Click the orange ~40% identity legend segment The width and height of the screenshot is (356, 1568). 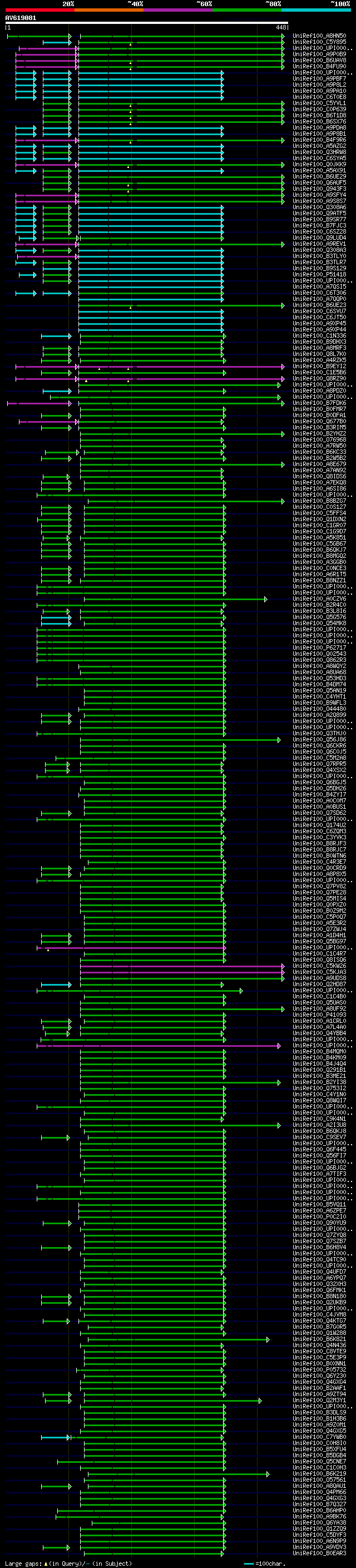point(109,10)
